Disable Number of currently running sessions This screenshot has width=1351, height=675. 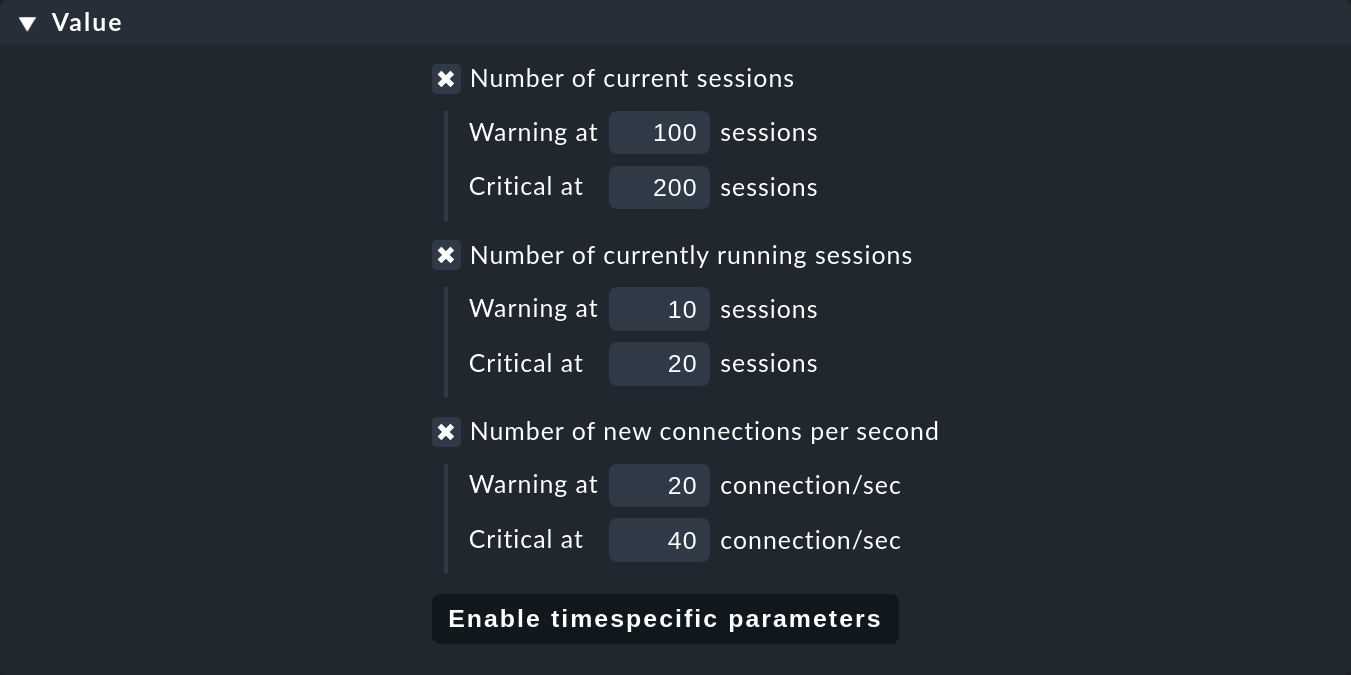pos(446,256)
